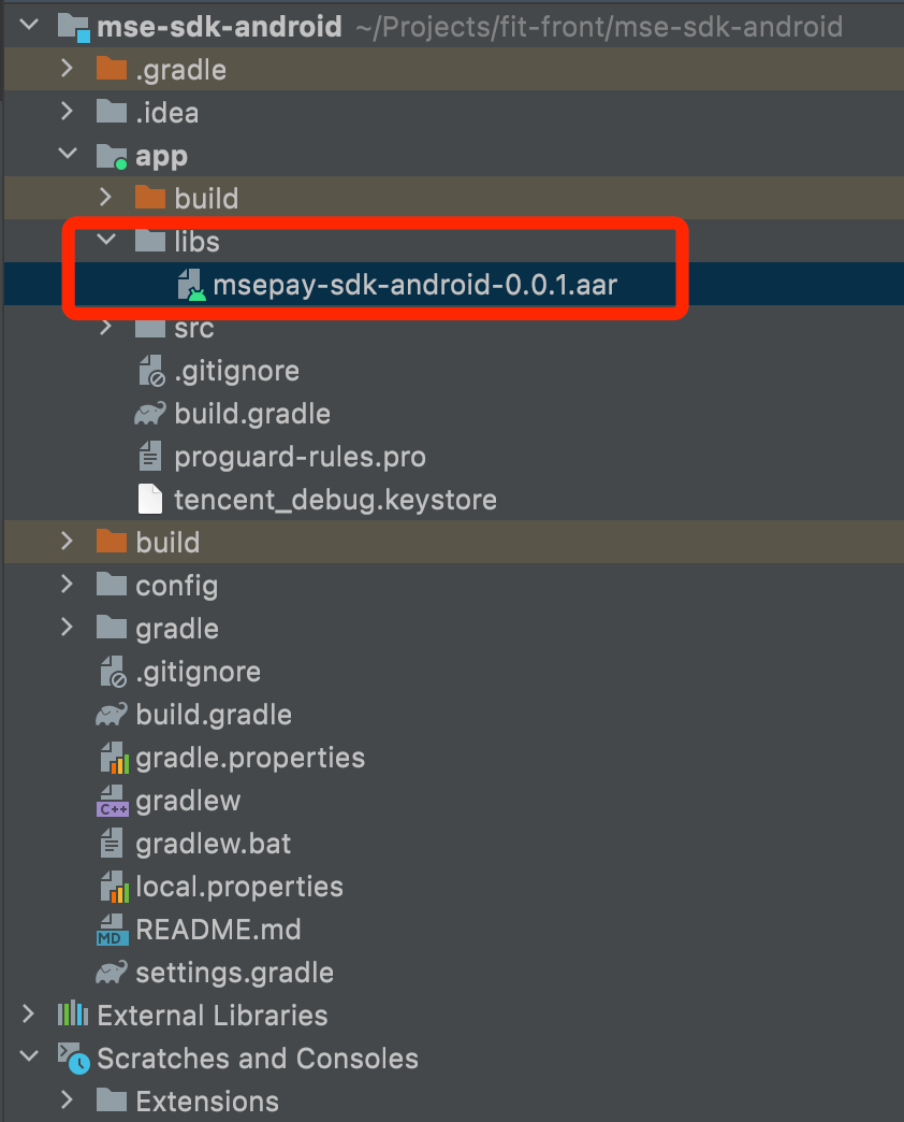This screenshot has height=1122, width=904.
Task: Select the gradlew.bat file
Action: coord(213,844)
